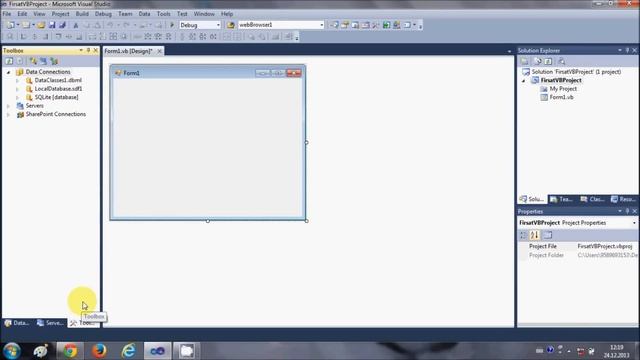The width and height of the screenshot is (640, 360).
Task: Pin the Toolbox panel auto-hide icon
Action: tap(88, 50)
